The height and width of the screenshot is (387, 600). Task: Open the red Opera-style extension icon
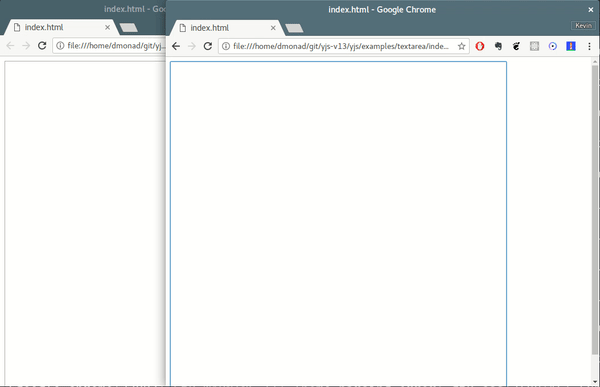coord(480,46)
